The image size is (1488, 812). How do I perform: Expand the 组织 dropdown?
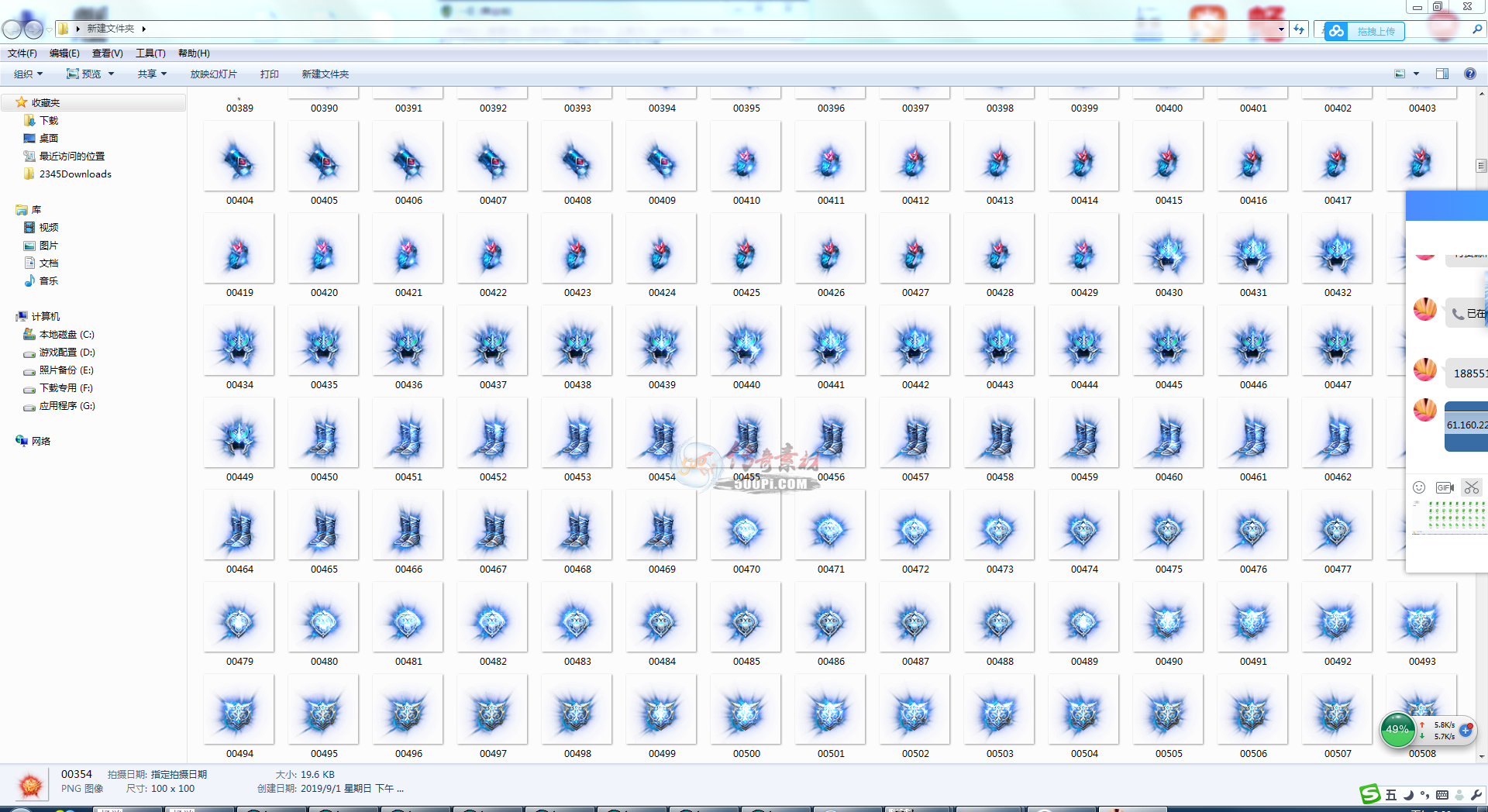coord(29,74)
